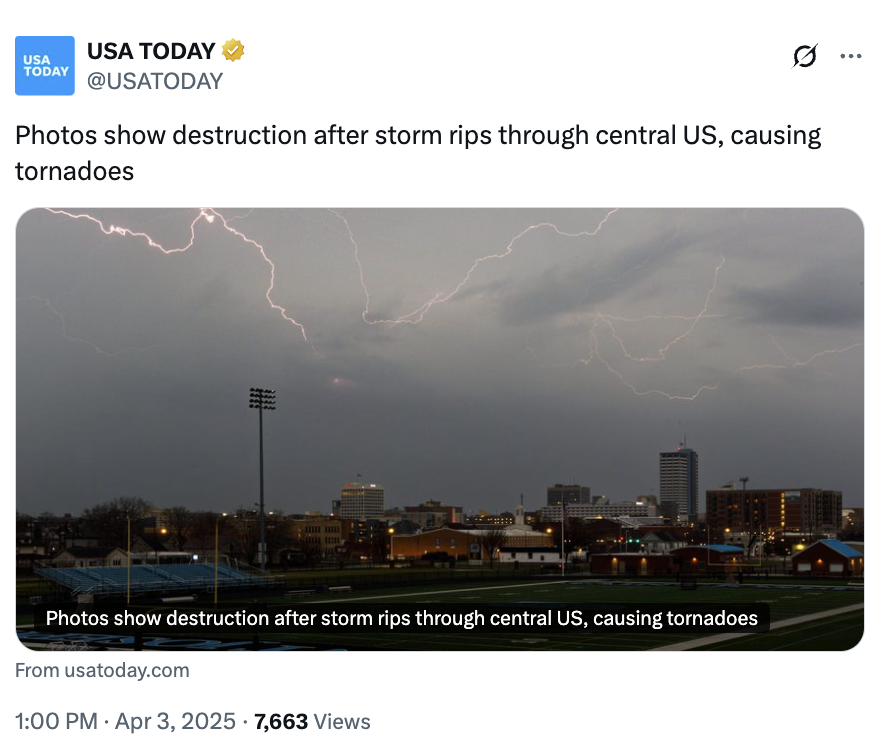Visit the USA TODAY display name
This screenshot has width=882, height=750.
click(151, 51)
